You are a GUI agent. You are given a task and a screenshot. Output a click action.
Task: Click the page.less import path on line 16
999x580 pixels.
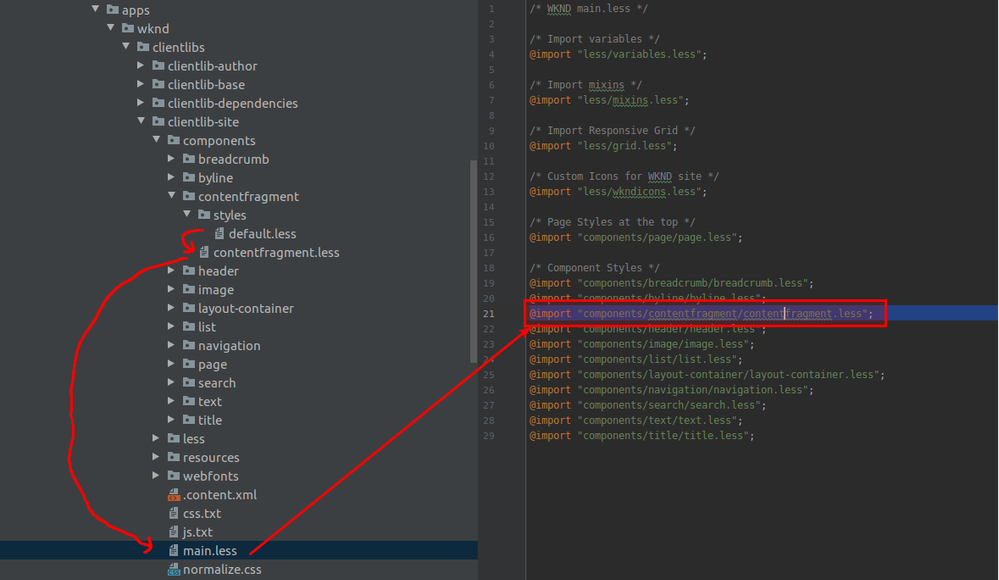pyautogui.click(x=659, y=238)
